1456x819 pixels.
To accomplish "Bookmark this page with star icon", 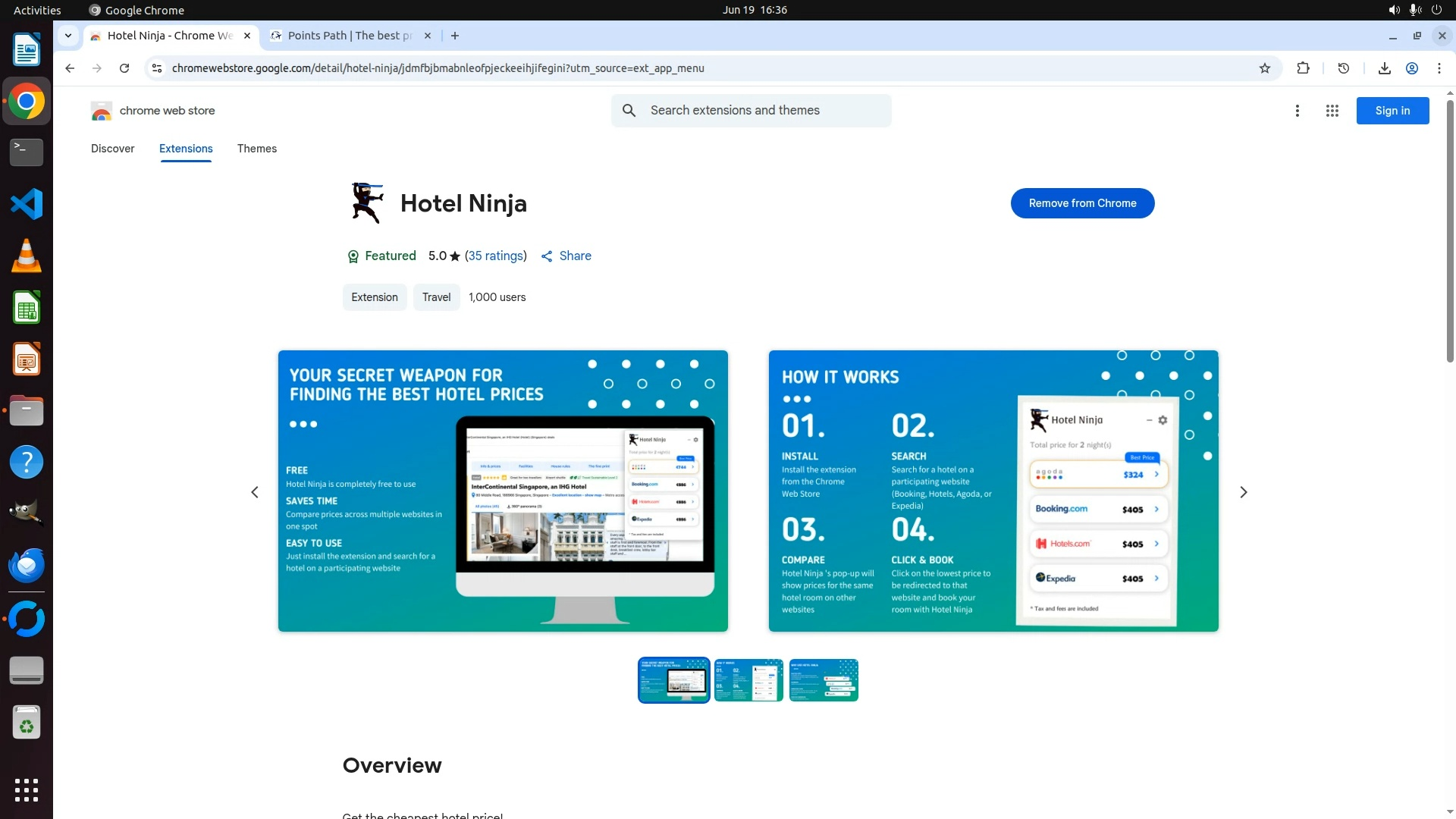I will pos(1264,68).
